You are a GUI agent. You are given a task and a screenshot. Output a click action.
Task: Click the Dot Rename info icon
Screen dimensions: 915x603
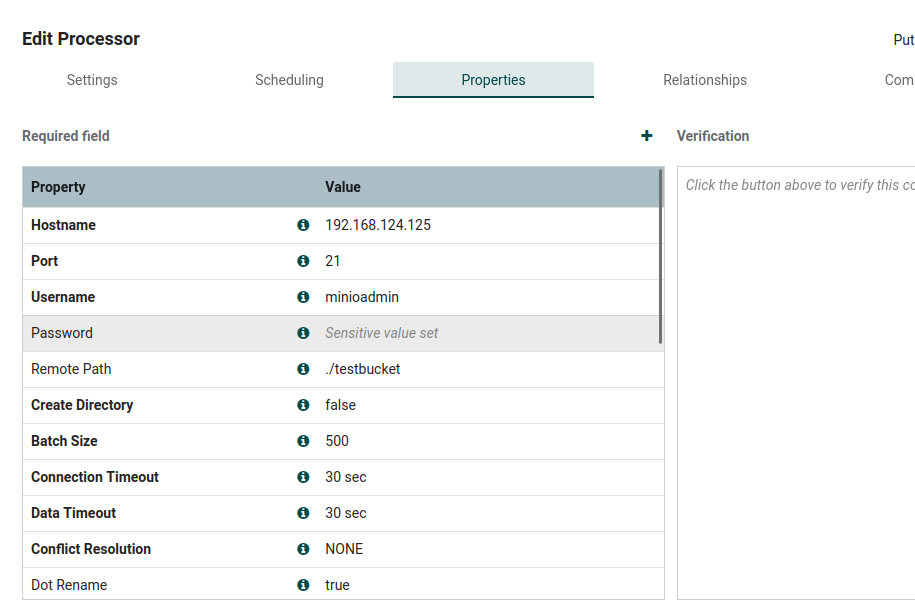point(303,585)
